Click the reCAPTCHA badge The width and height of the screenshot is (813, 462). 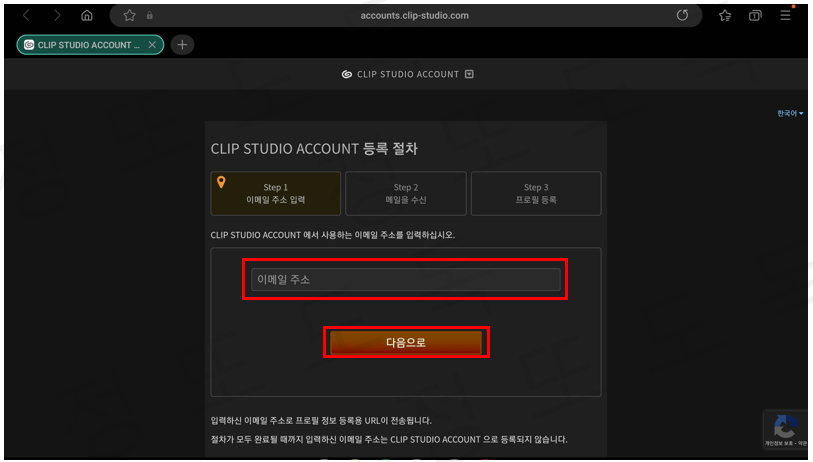(785, 429)
